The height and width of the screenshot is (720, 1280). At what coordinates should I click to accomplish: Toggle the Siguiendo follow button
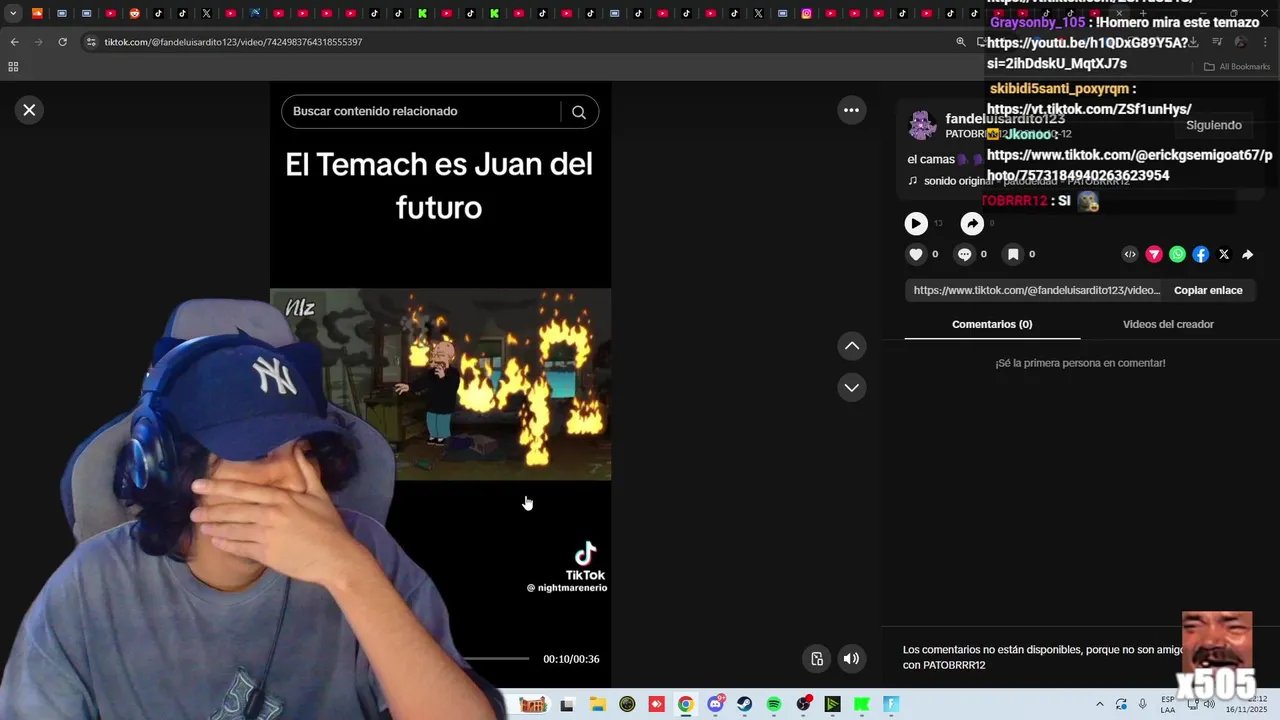[x=1213, y=125]
